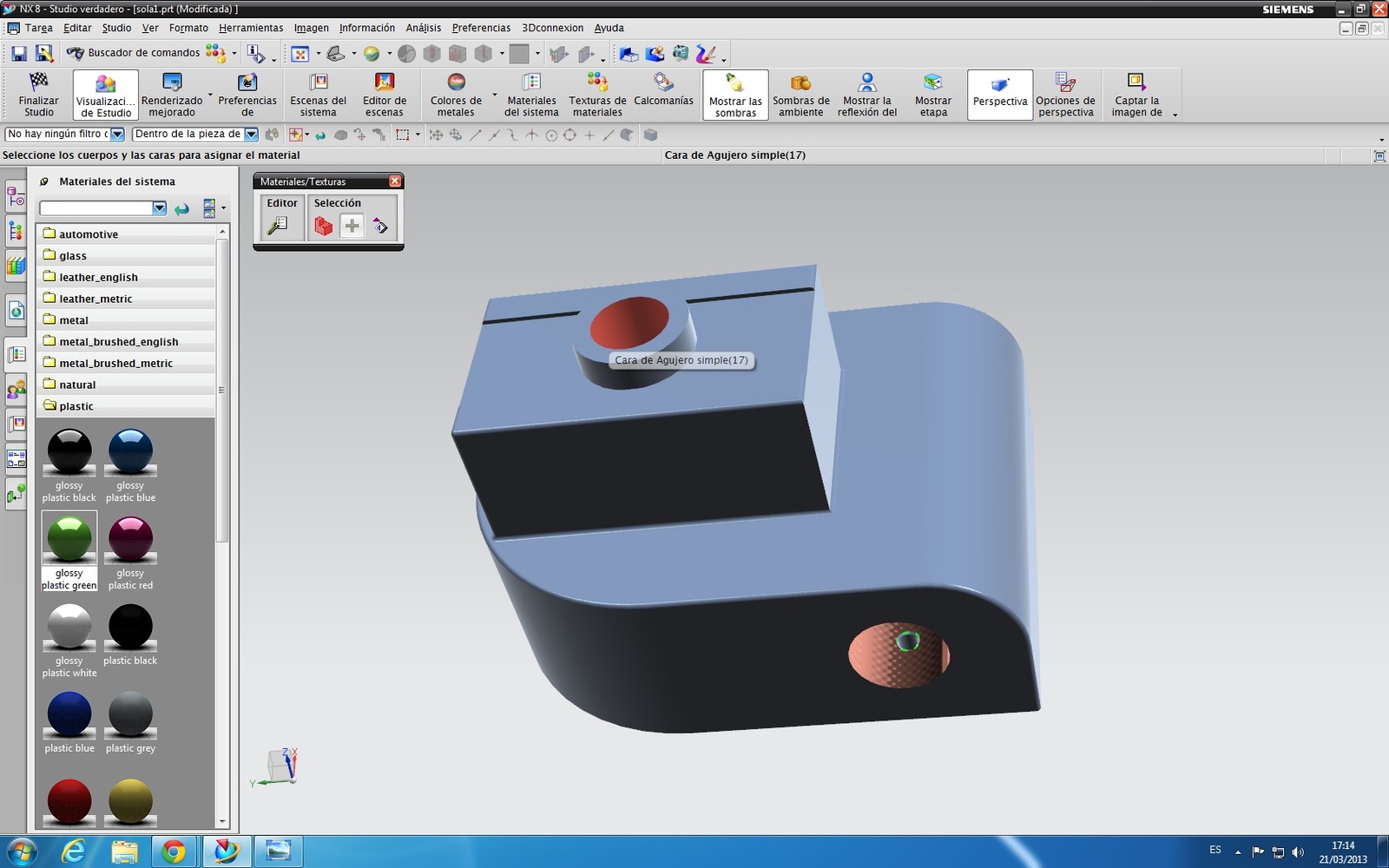Open Visualización de Estudio
1389x868 pixels.
[x=106, y=95]
